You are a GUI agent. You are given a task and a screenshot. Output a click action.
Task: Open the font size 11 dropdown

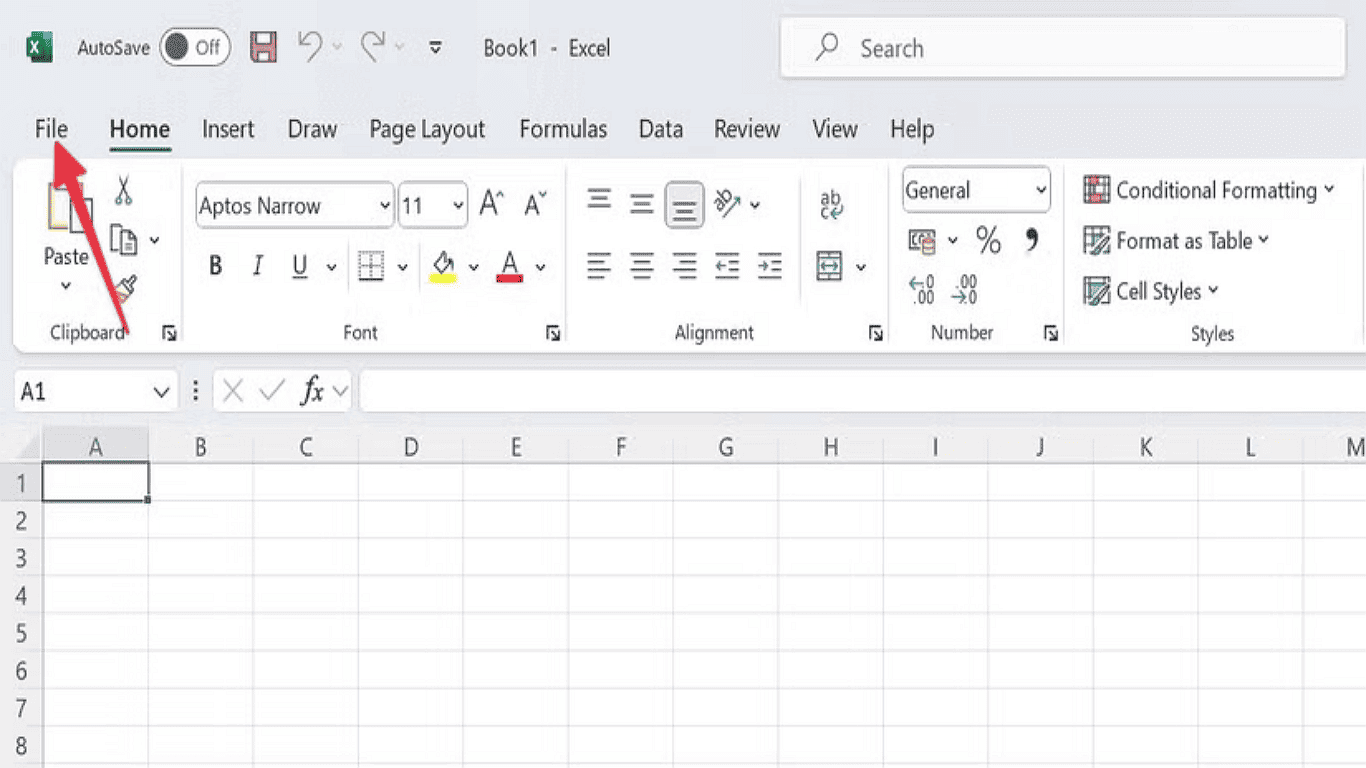click(x=458, y=206)
